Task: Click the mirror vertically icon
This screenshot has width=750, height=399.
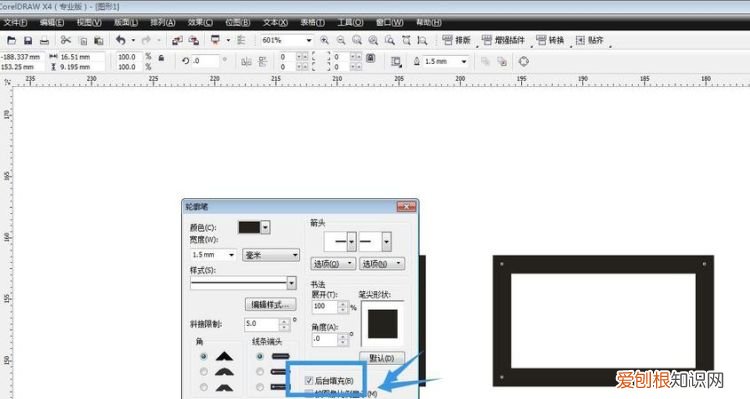Action: tap(262, 61)
